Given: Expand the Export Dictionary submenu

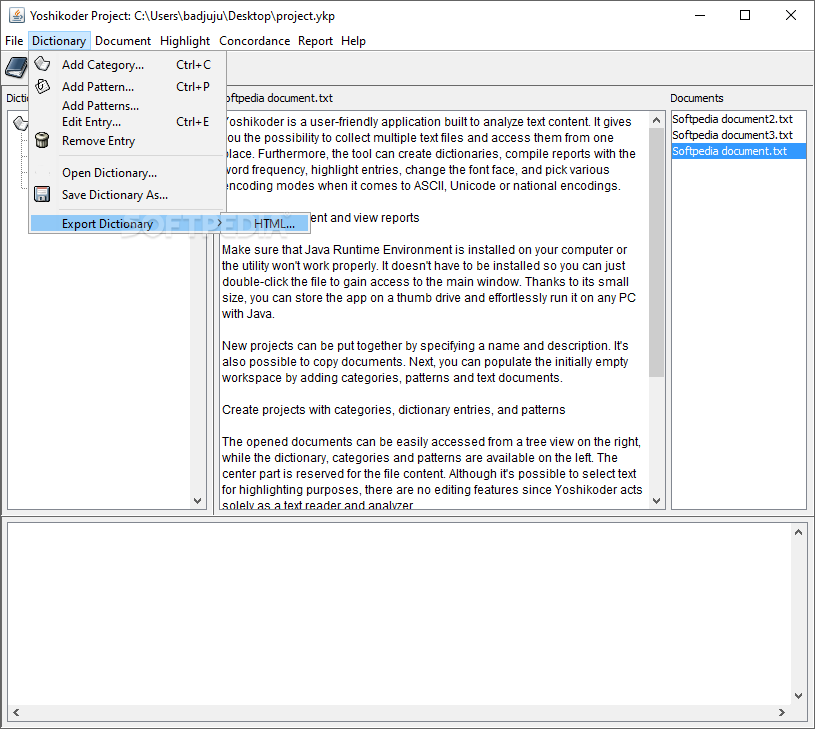Looking at the screenshot, I should point(127,223).
